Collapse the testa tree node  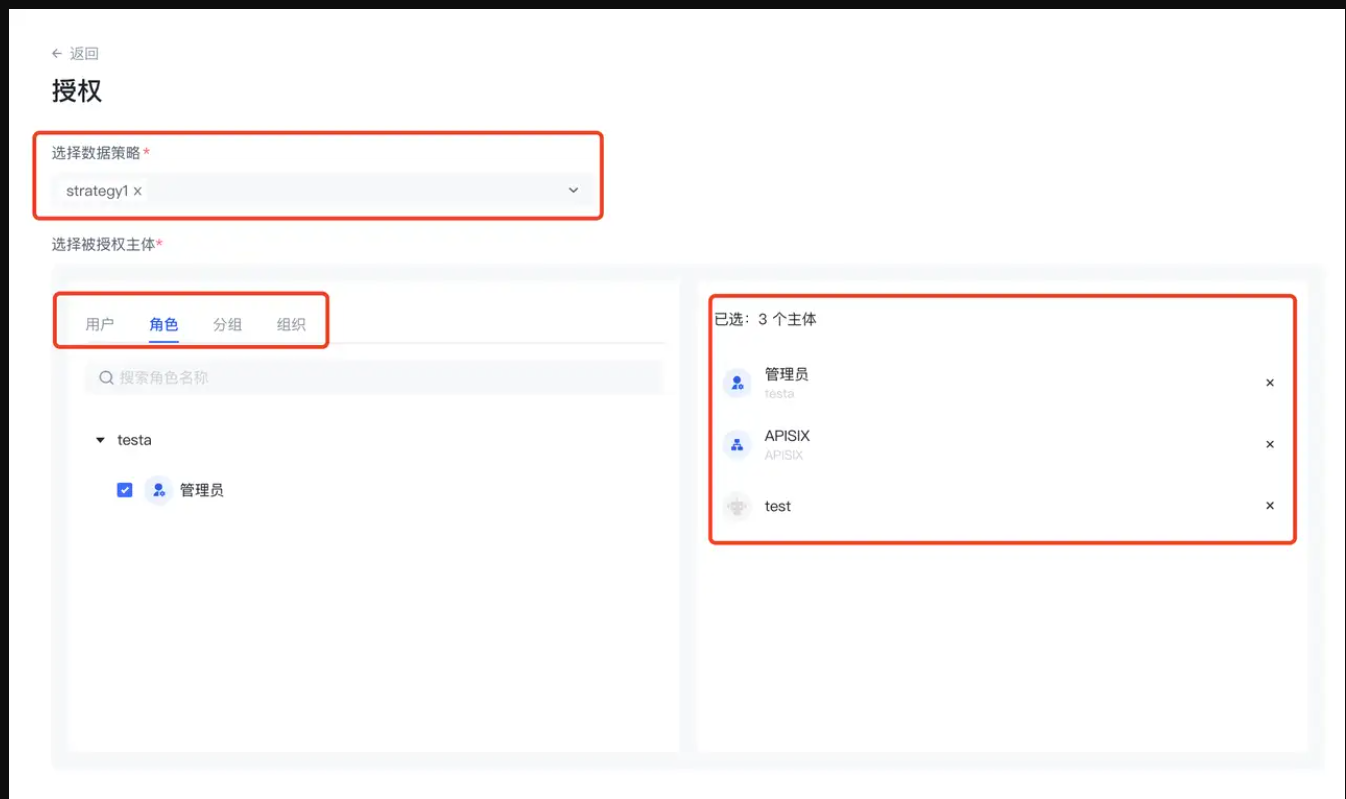click(x=100, y=440)
